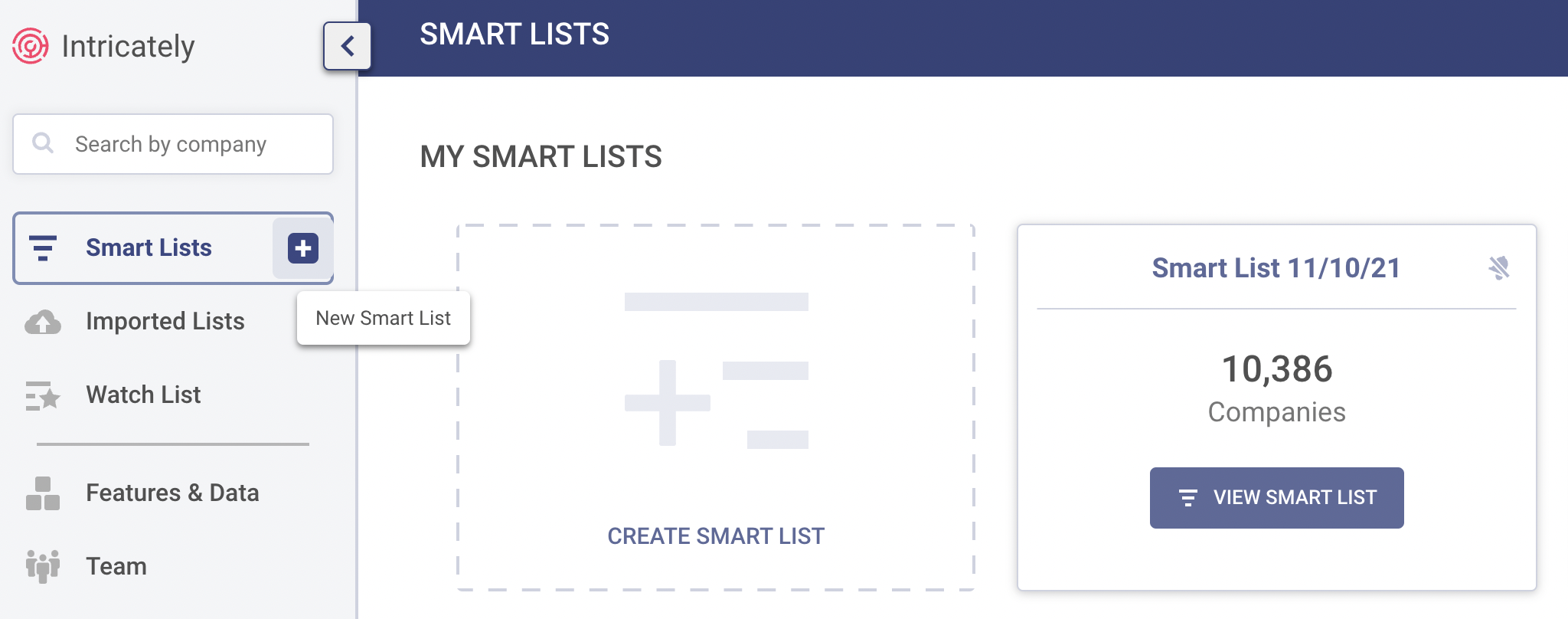The height and width of the screenshot is (619, 1568).
Task: Open the Smart List 11/10/21 title
Action: point(1276,268)
